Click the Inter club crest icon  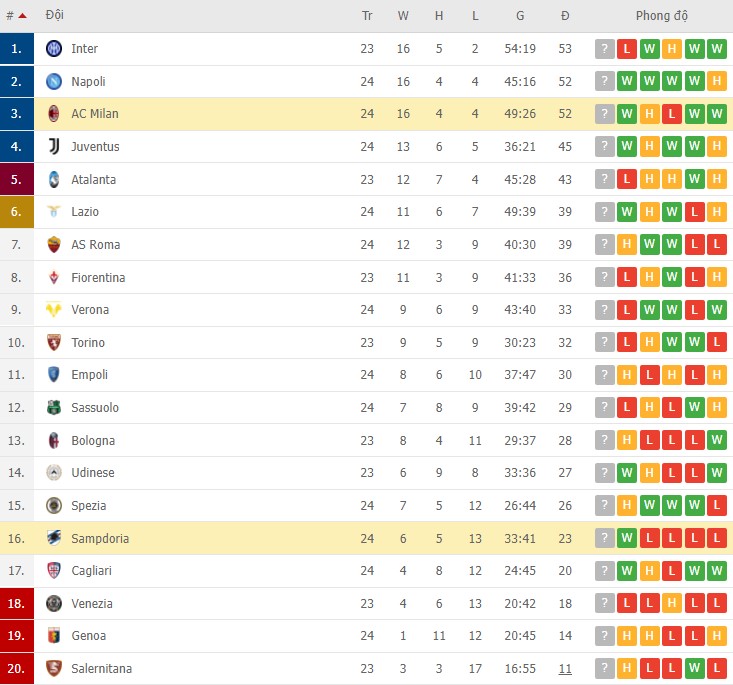(x=54, y=49)
